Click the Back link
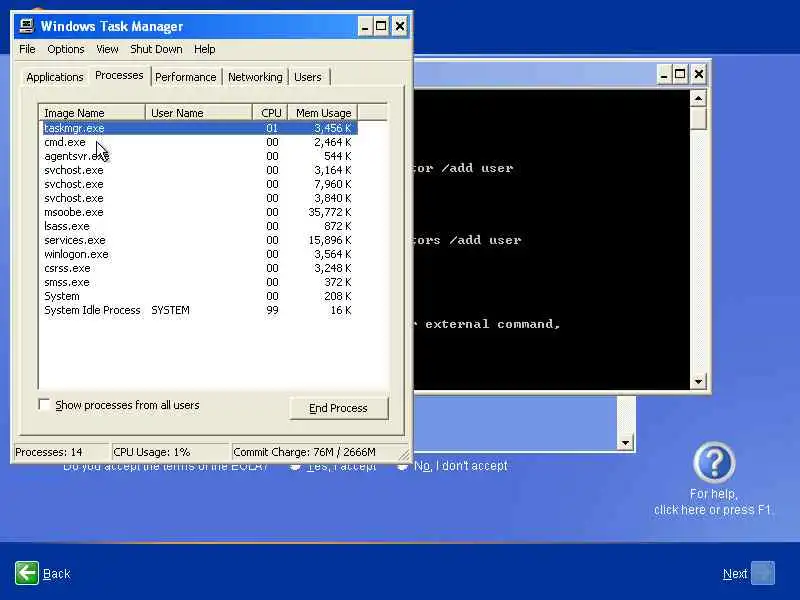This screenshot has height=600, width=800. 56,574
